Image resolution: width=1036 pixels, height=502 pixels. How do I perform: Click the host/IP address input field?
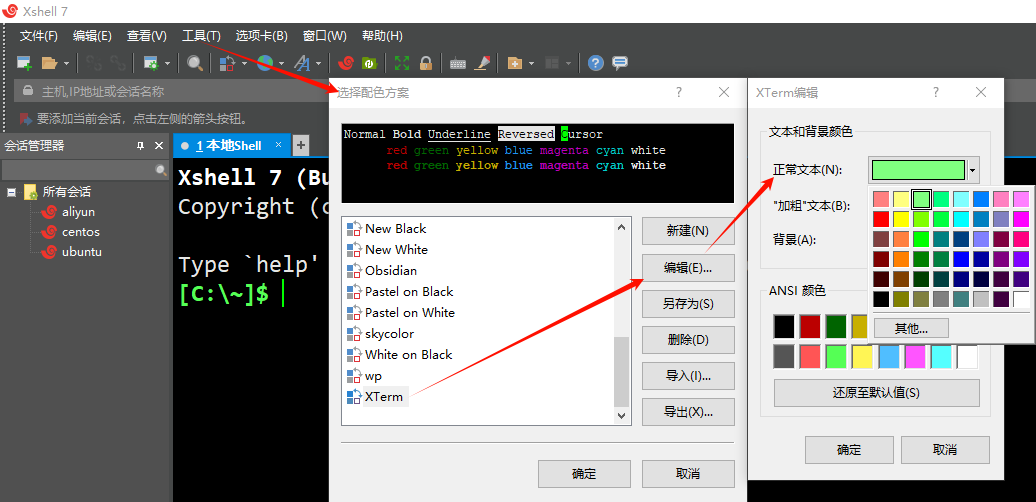[x=172, y=91]
